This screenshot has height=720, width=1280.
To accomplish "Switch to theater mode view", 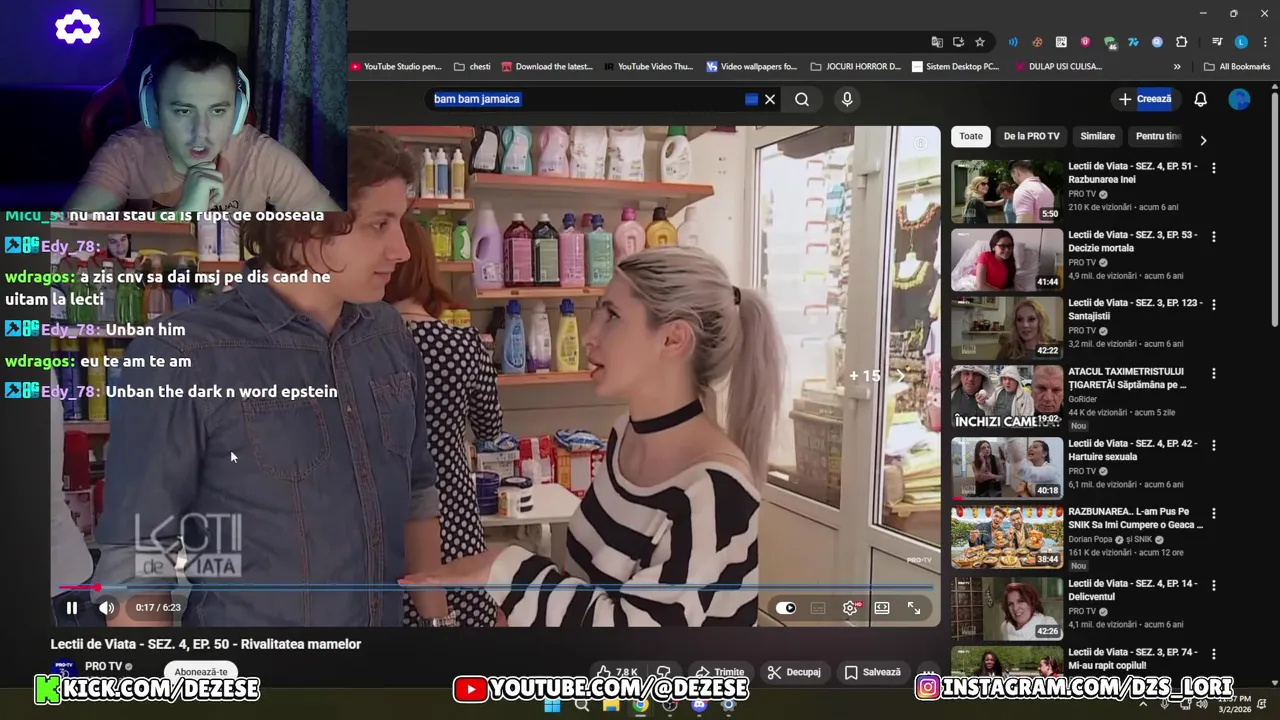I will coord(882,608).
